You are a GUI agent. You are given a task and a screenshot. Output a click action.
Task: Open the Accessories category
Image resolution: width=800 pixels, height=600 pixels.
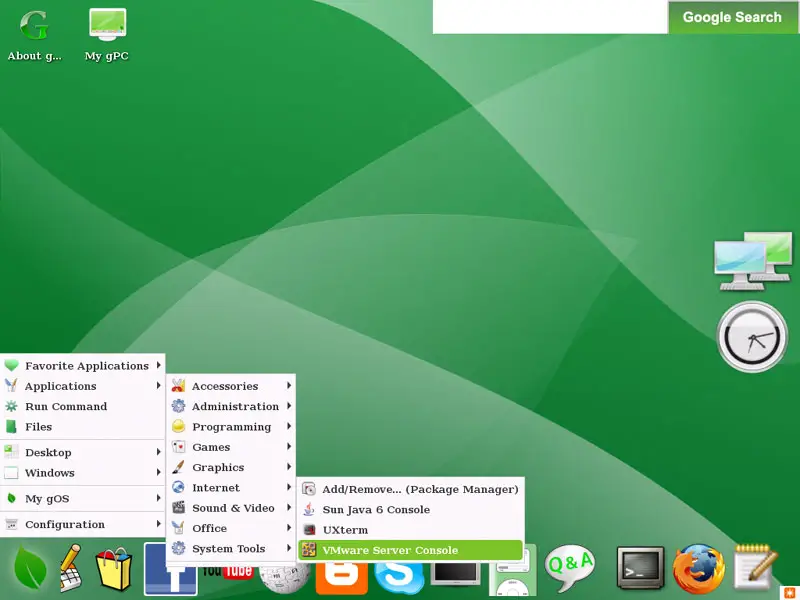coord(231,386)
